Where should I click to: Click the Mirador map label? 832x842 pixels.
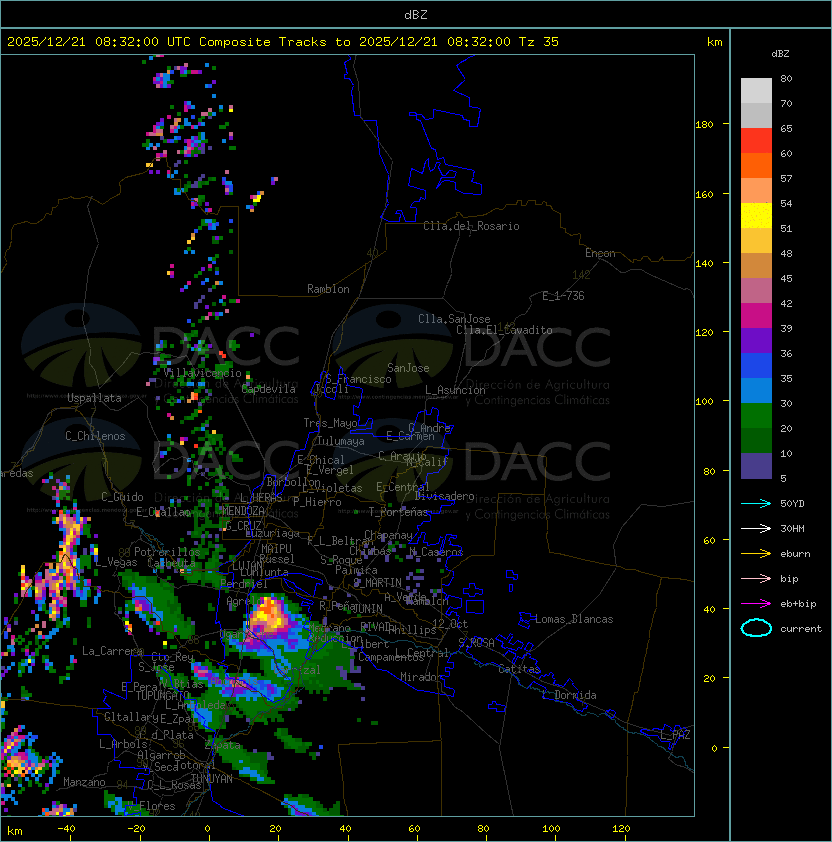421,677
